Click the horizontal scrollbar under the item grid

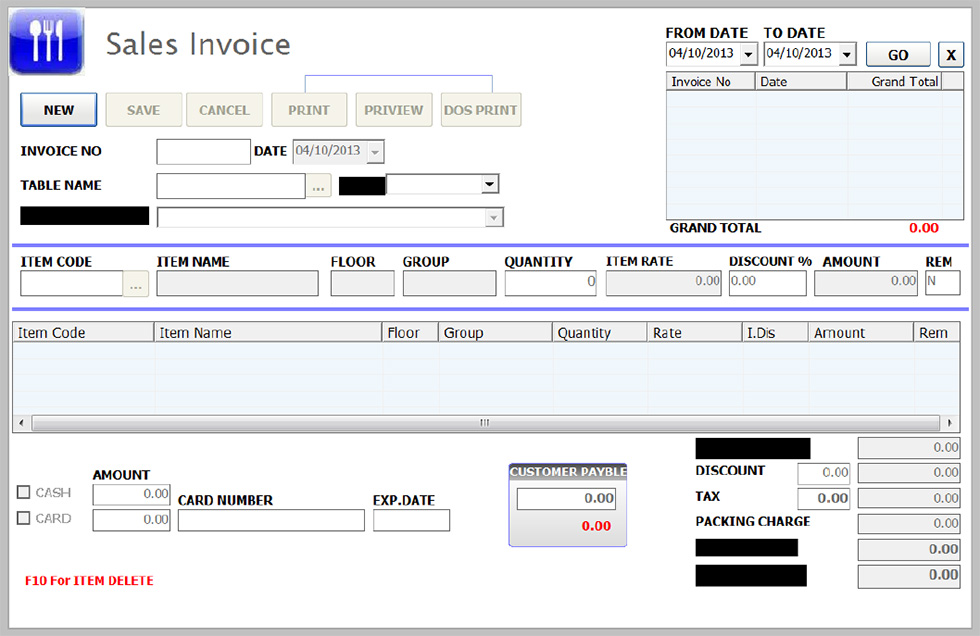tap(484, 423)
